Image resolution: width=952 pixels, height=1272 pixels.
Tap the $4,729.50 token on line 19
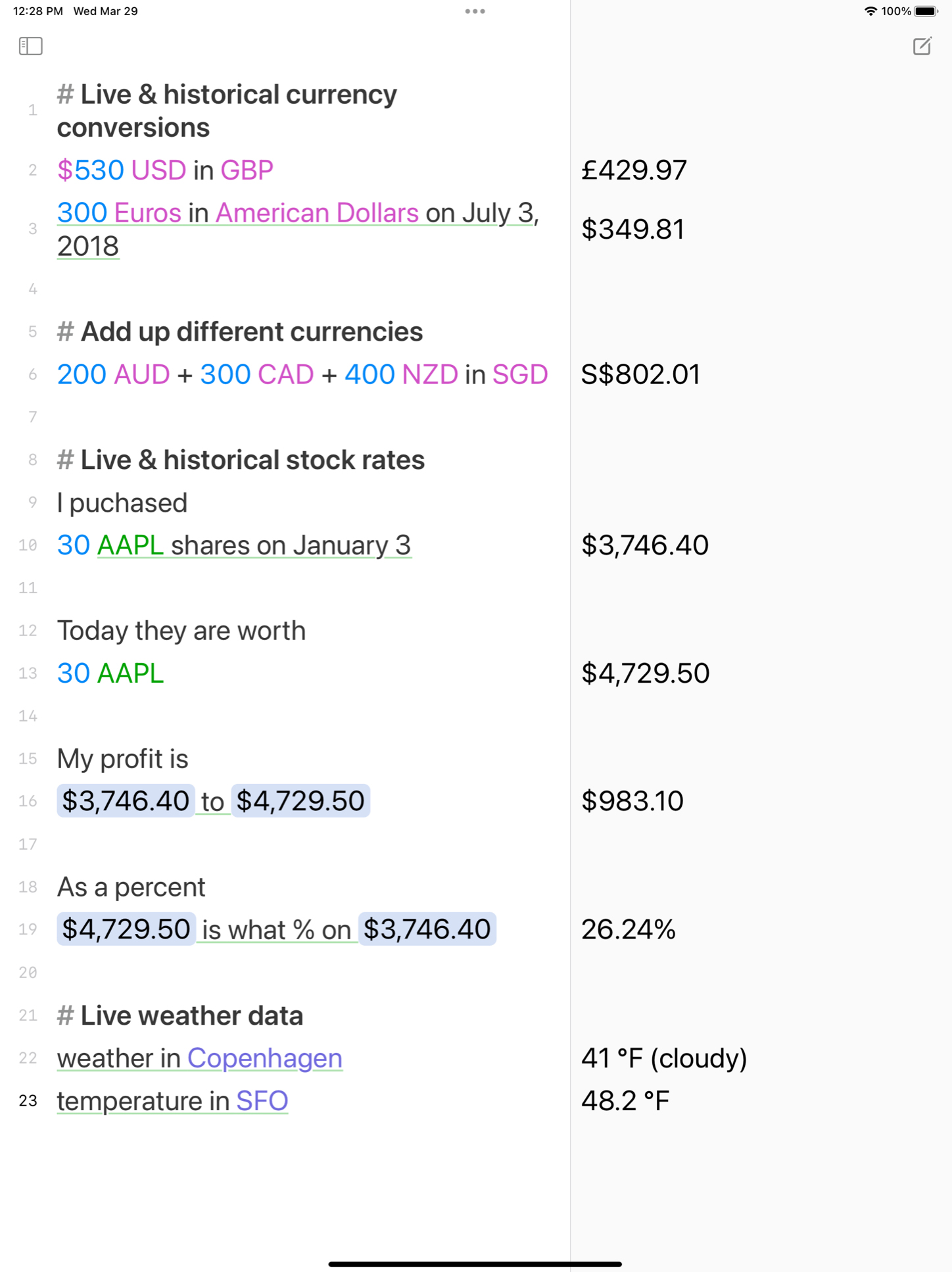126,929
